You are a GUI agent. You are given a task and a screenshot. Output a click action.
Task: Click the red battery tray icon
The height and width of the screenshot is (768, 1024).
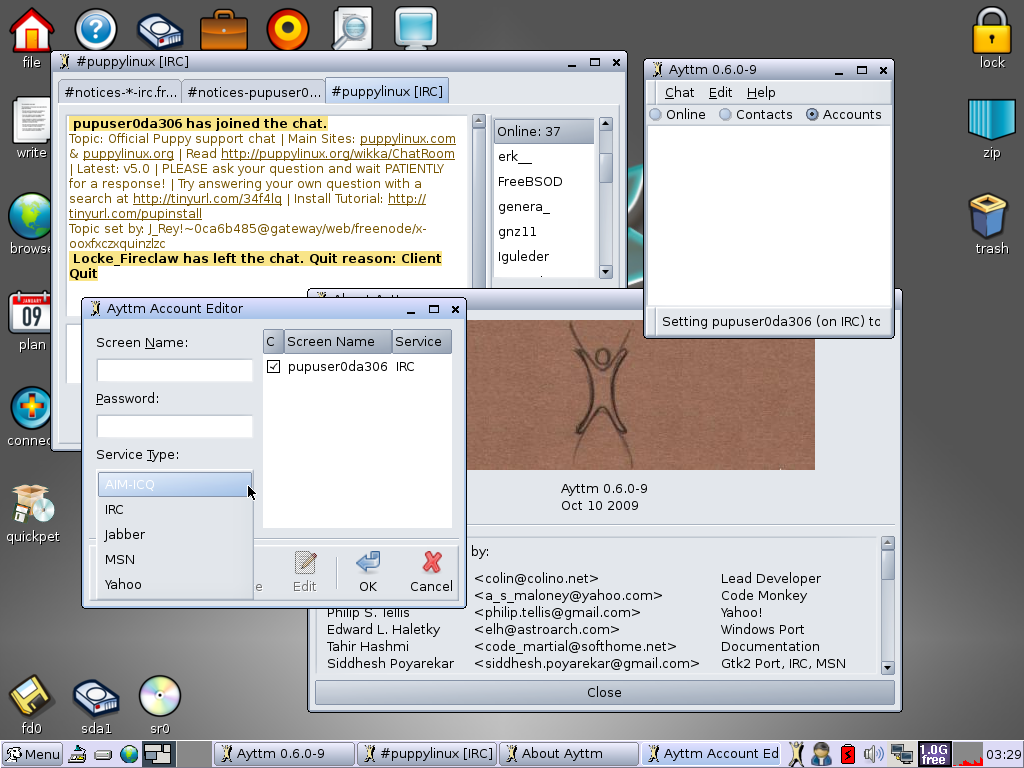click(848, 754)
